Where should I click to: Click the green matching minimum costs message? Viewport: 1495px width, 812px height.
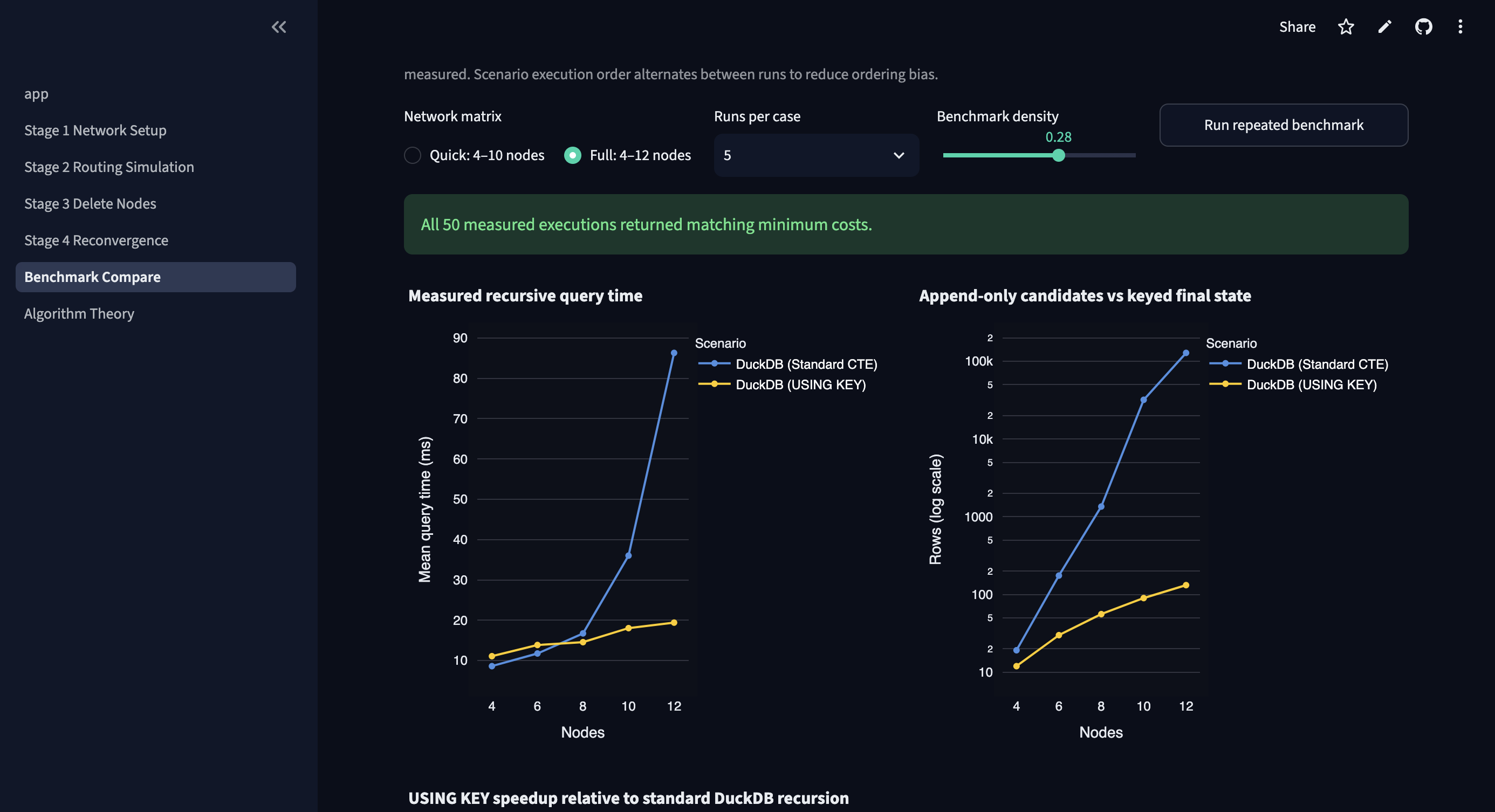tap(906, 224)
